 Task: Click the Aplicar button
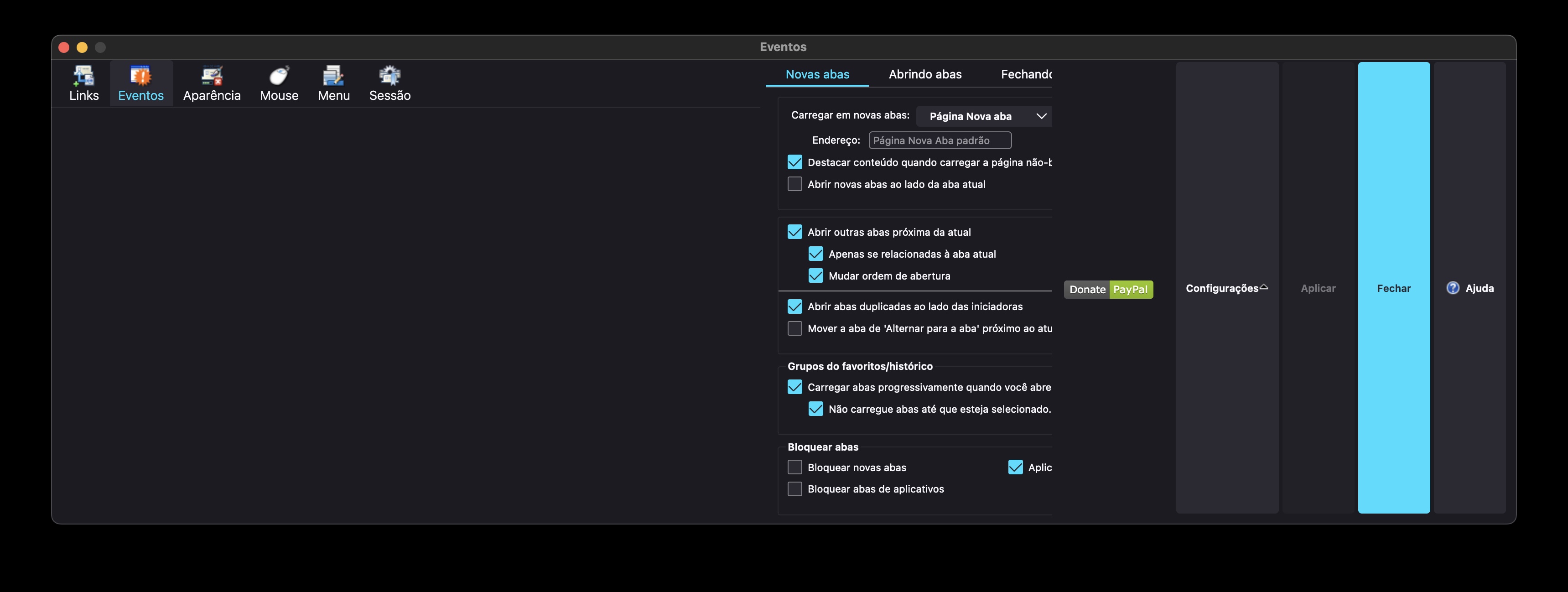click(1318, 288)
